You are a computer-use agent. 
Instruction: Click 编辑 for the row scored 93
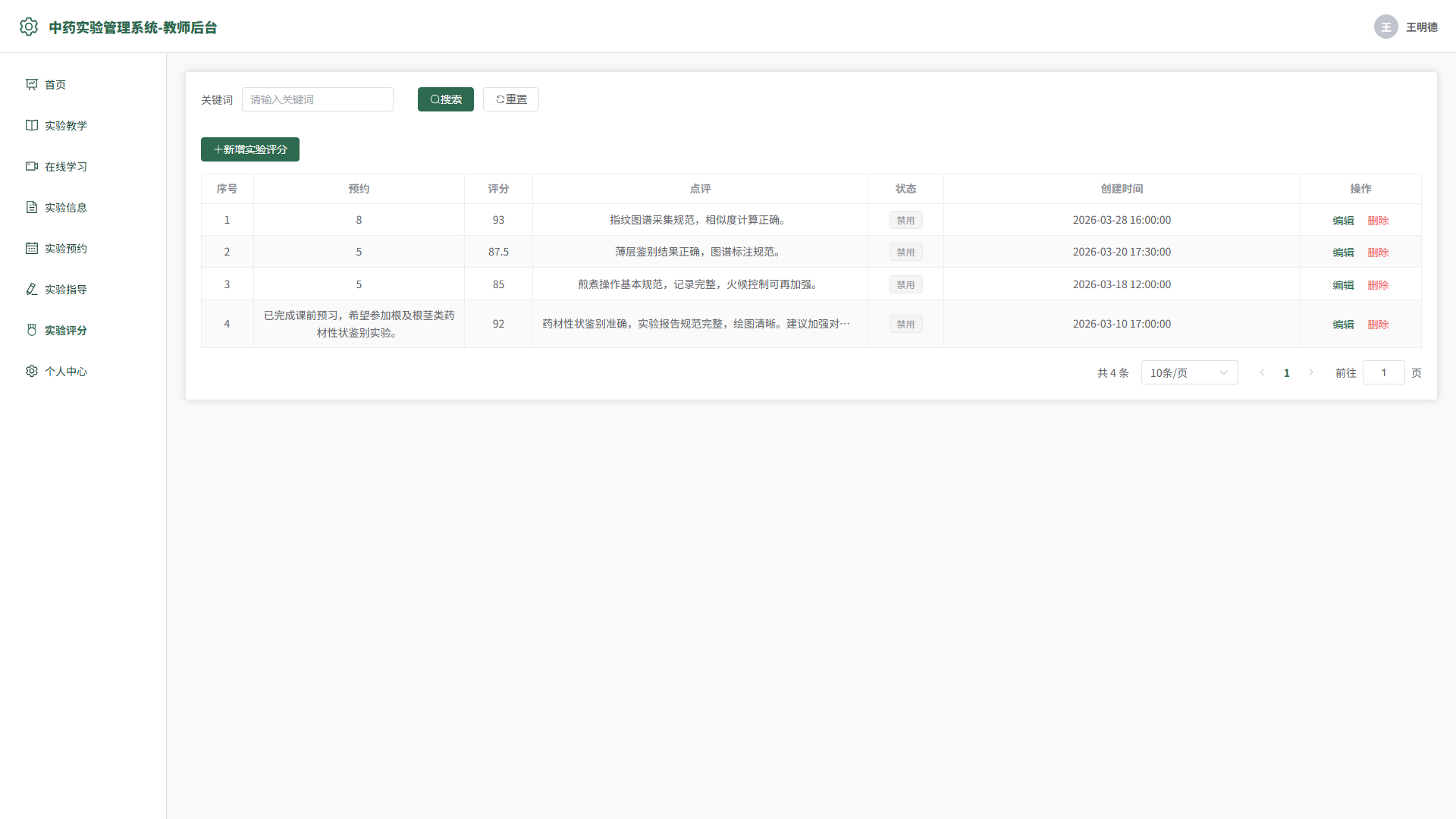pyautogui.click(x=1344, y=221)
